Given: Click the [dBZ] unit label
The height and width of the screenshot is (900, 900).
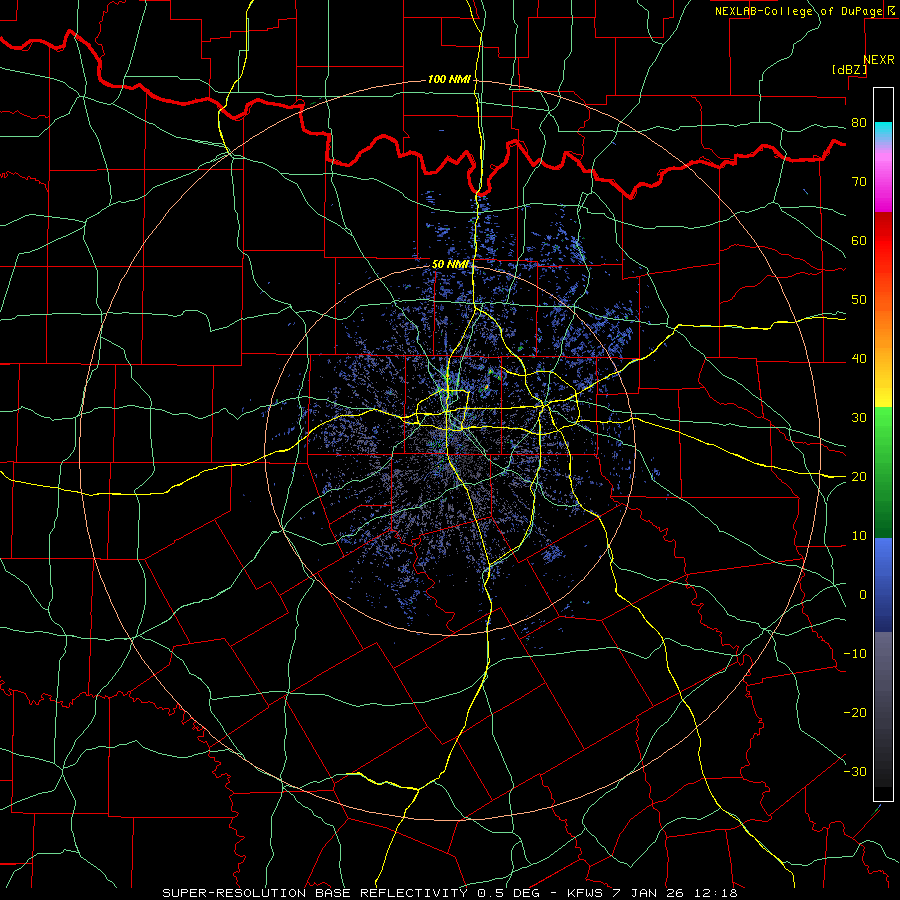Looking at the screenshot, I should [849, 70].
